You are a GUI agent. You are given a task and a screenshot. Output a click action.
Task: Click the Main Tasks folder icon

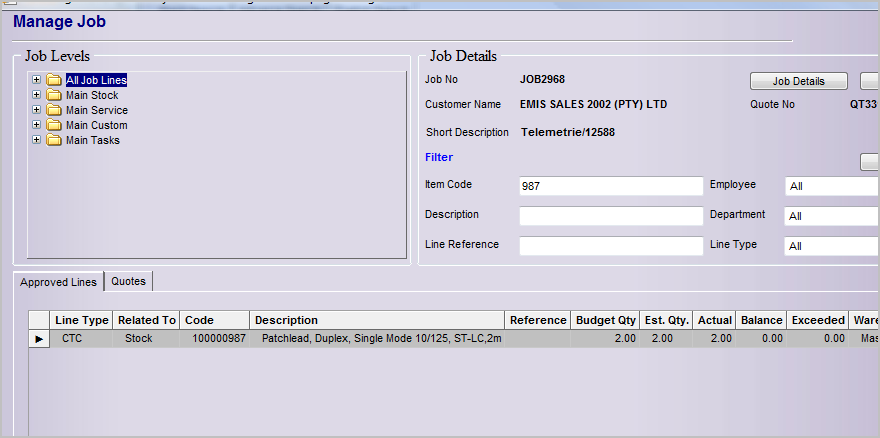pos(54,140)
